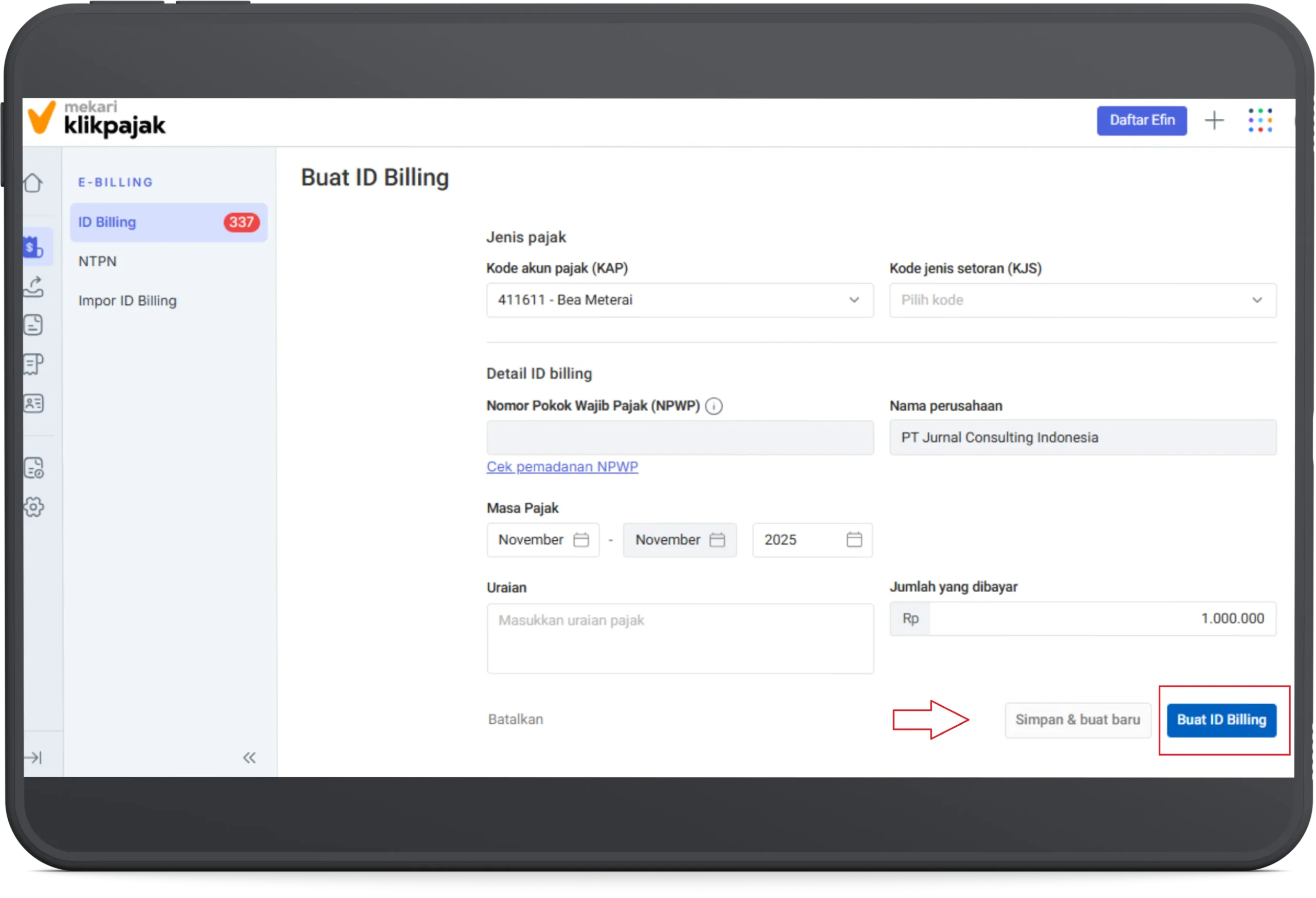Open the 2025 year picker

[812, 540]
